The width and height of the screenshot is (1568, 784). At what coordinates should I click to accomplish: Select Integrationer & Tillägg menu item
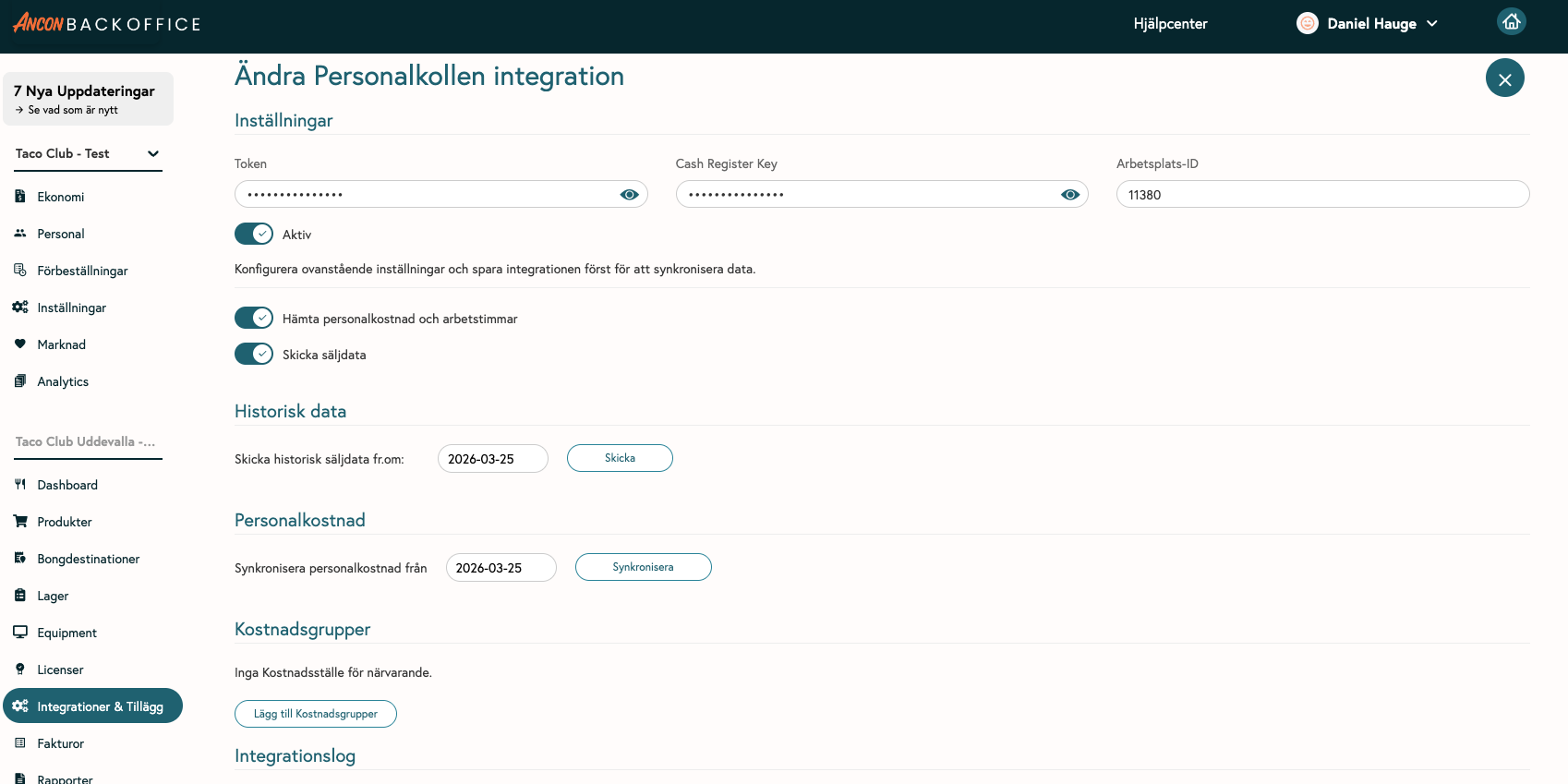pos(93,706)
